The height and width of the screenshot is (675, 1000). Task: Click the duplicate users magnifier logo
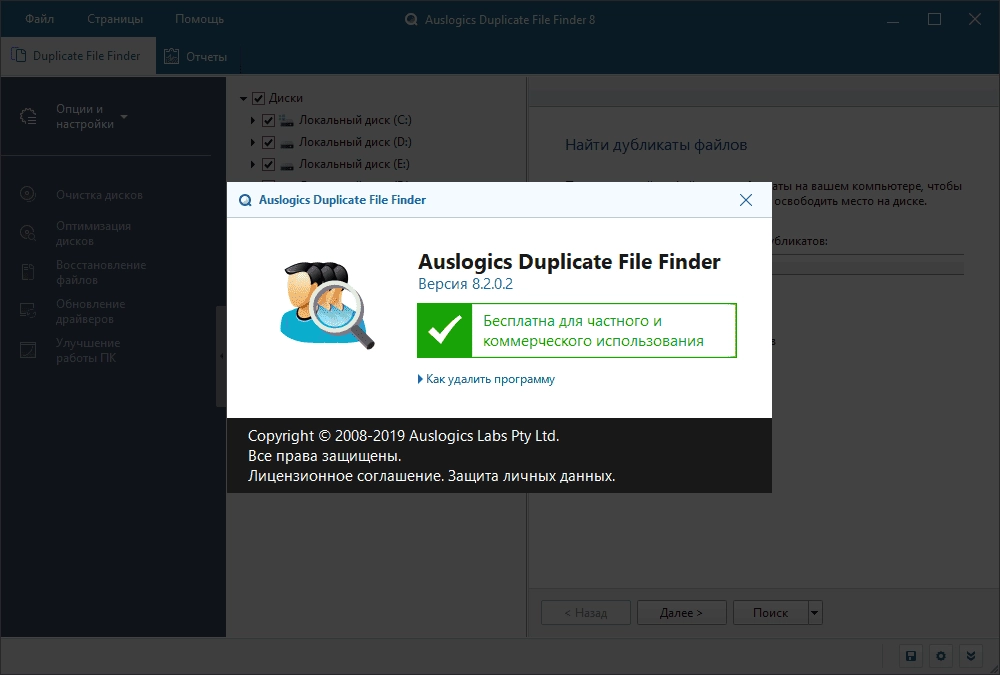327,304
